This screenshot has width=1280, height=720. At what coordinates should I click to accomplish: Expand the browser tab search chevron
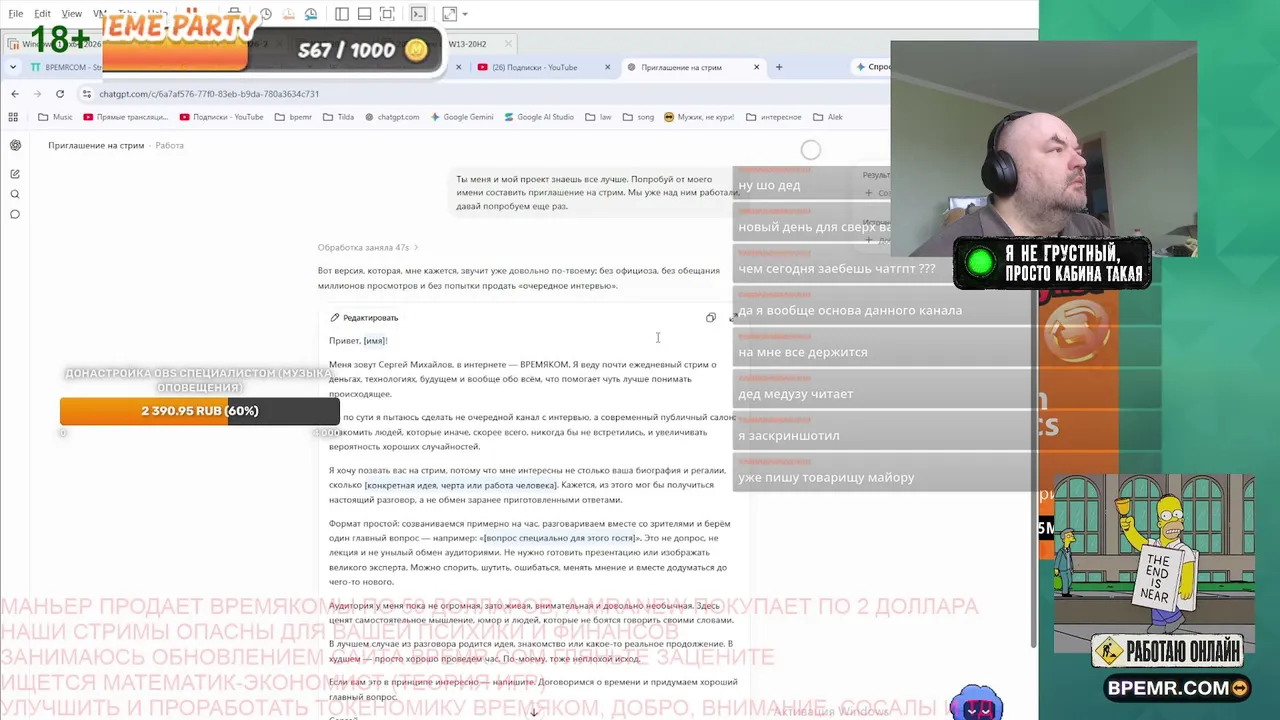coord(13,67)
